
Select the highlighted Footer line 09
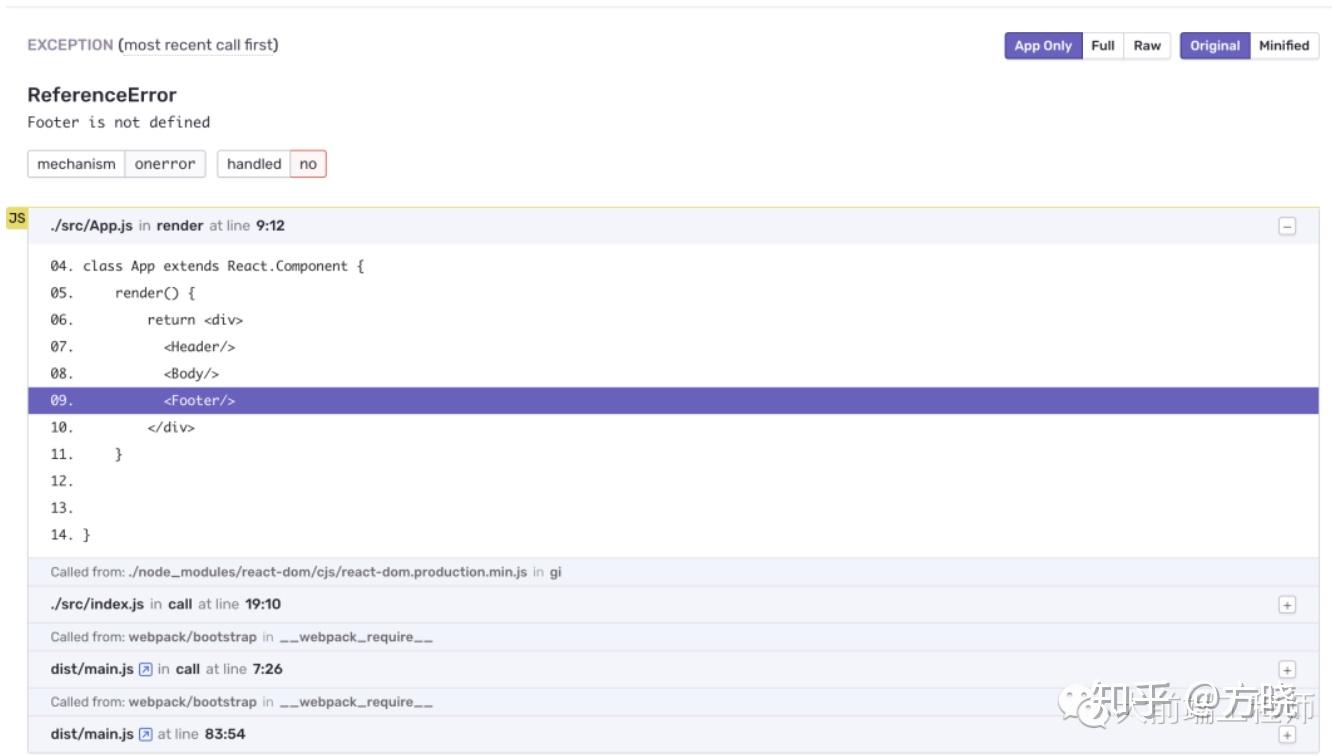click(200, 400)
